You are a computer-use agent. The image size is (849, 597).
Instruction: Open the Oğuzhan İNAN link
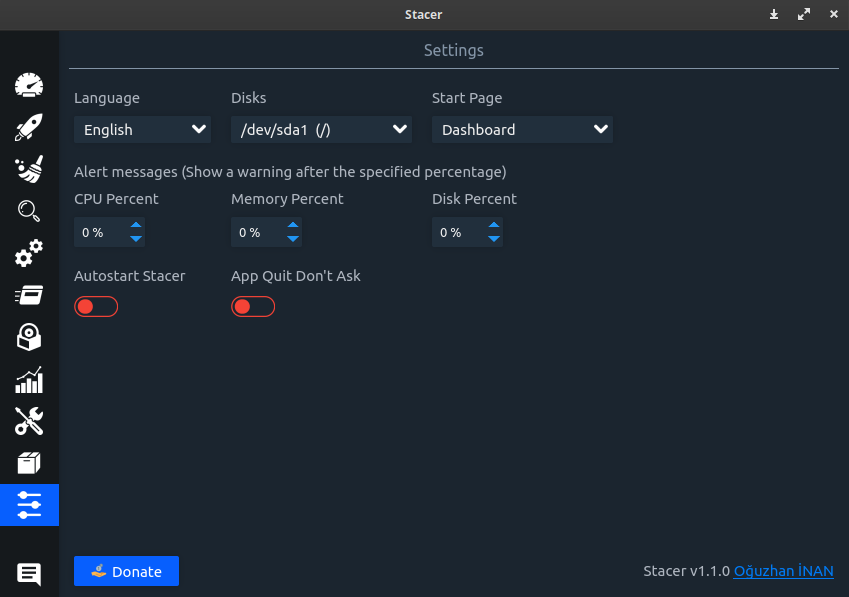tap(783, 571)
